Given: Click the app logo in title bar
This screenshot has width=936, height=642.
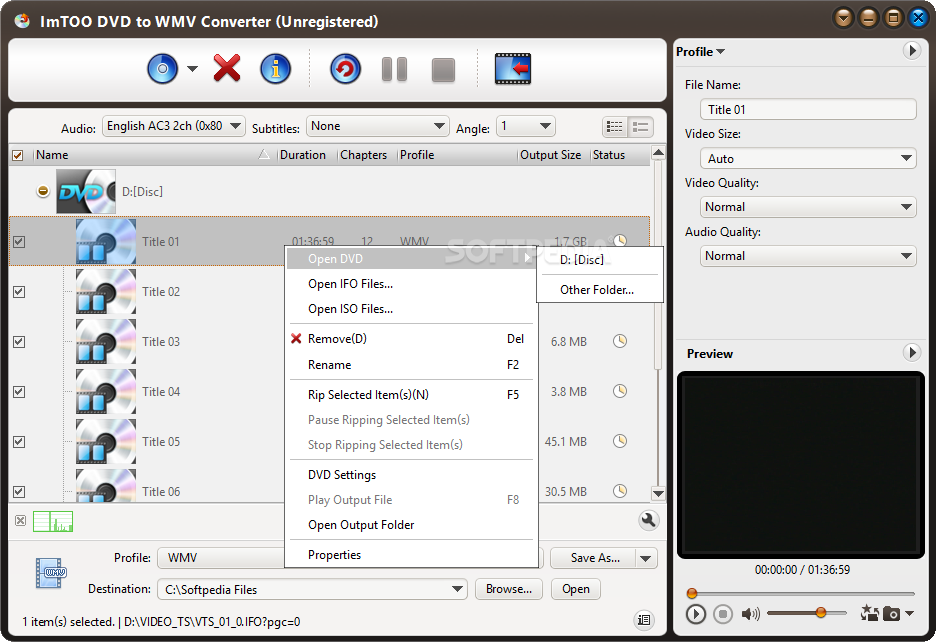Looking at the screenshot, I should (x=22, y=21).
